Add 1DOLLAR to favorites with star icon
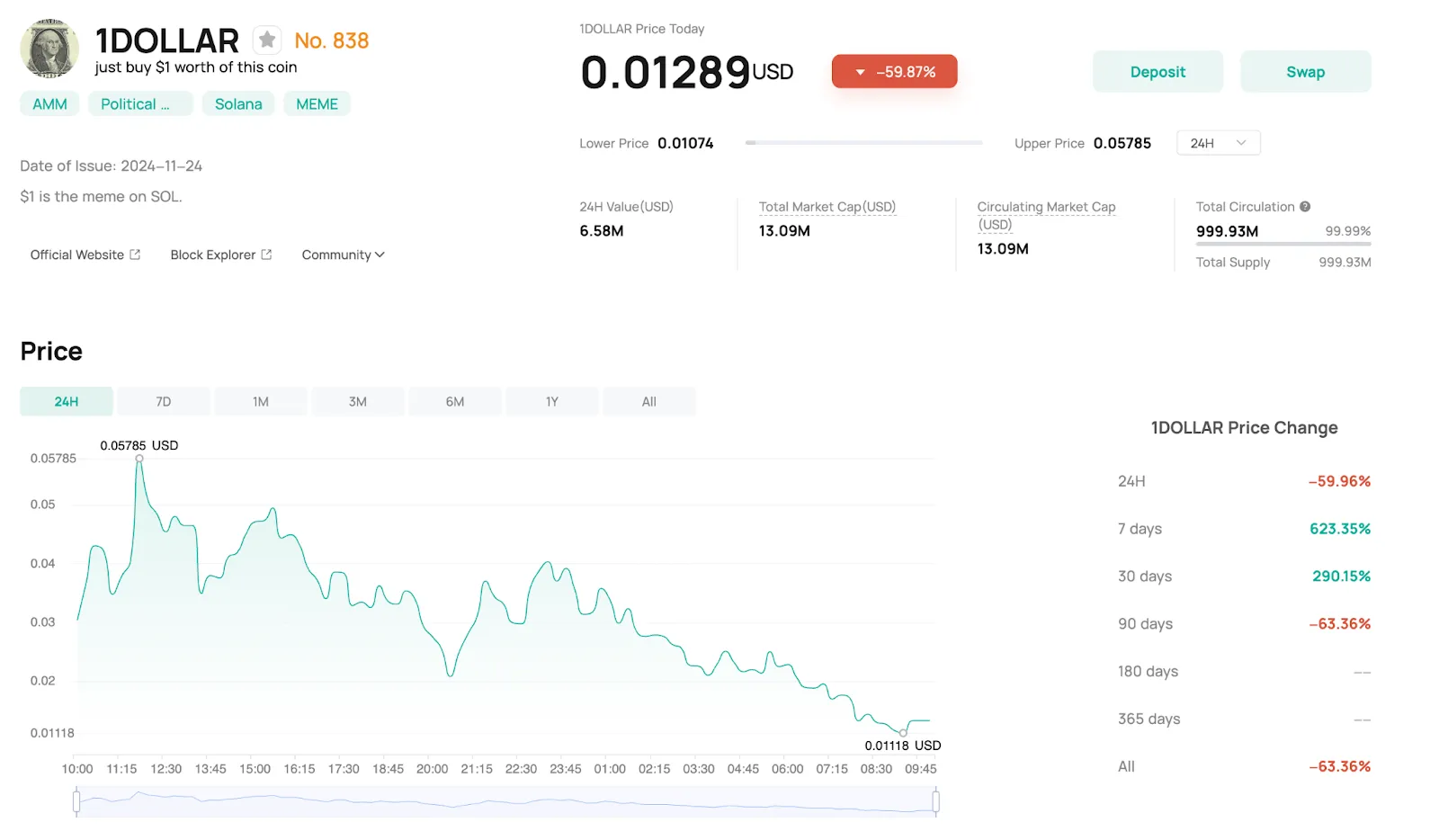The width and height of the screenshot is (1439, 840). 267,40
